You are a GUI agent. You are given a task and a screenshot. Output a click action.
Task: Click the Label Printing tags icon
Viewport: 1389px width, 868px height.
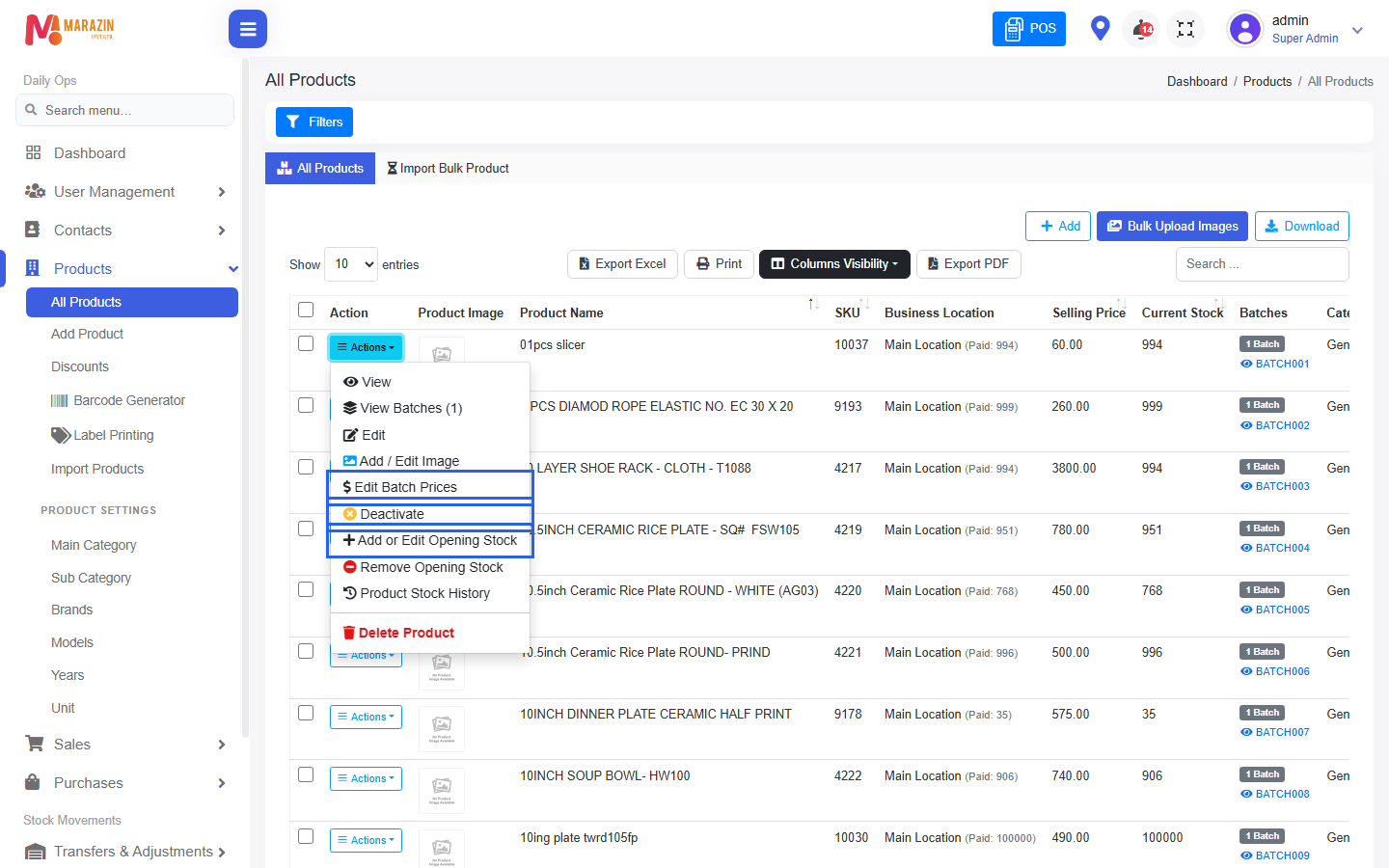[x=61, y=435]
